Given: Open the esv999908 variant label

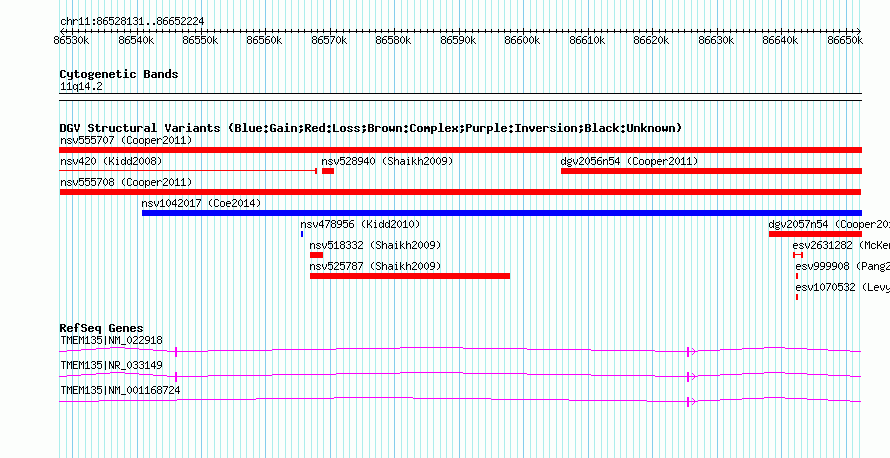Looking at the screenshot, I should [x=842, y=266].
